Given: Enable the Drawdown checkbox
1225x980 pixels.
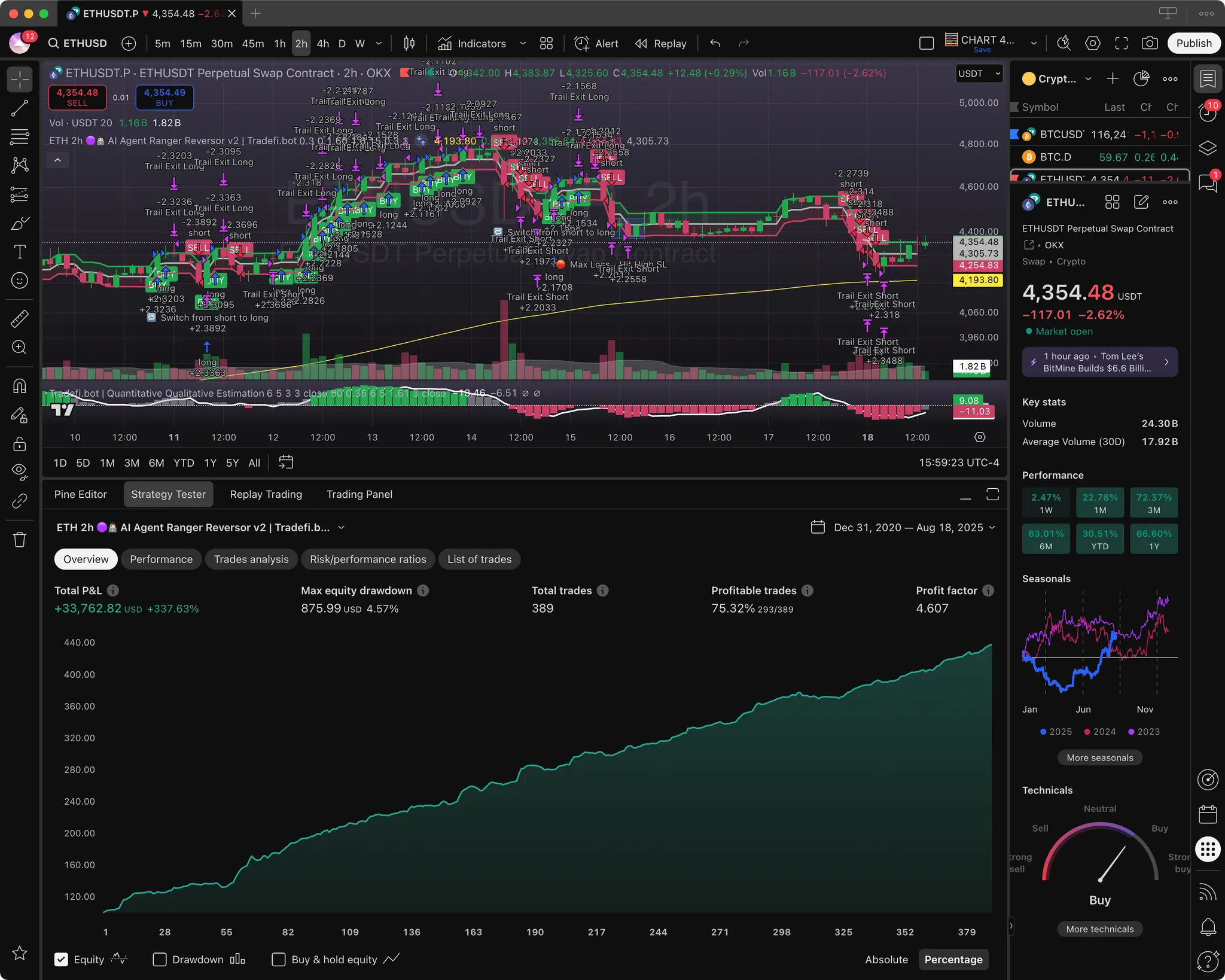Looking at the screenshot, I should coord(160,959).
